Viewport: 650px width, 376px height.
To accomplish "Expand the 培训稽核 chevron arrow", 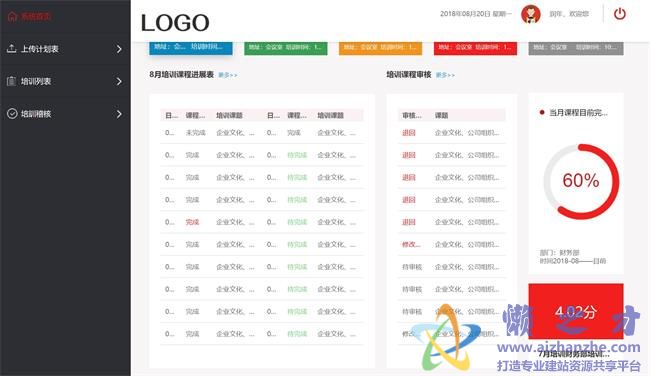I will click(119, 114).
